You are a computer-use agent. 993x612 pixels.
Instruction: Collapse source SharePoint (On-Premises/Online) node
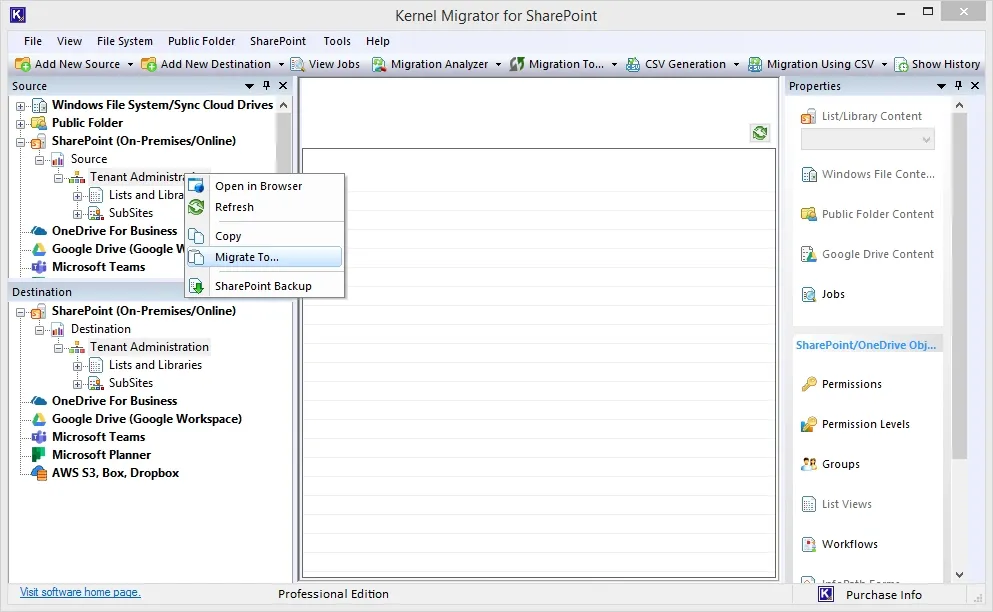[20, 143]
